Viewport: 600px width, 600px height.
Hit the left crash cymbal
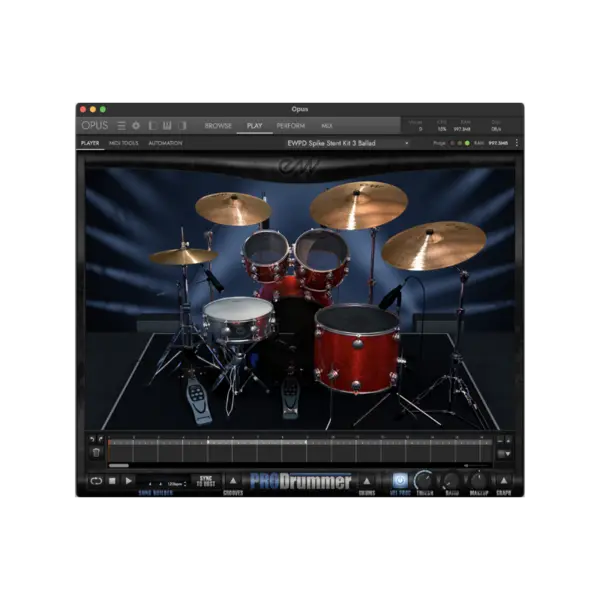tap(233, 209)
